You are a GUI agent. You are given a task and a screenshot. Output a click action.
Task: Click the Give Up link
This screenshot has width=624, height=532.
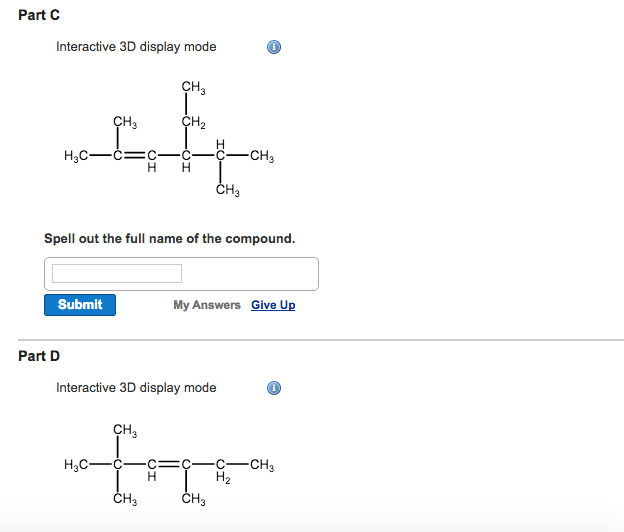click(273, 305)
